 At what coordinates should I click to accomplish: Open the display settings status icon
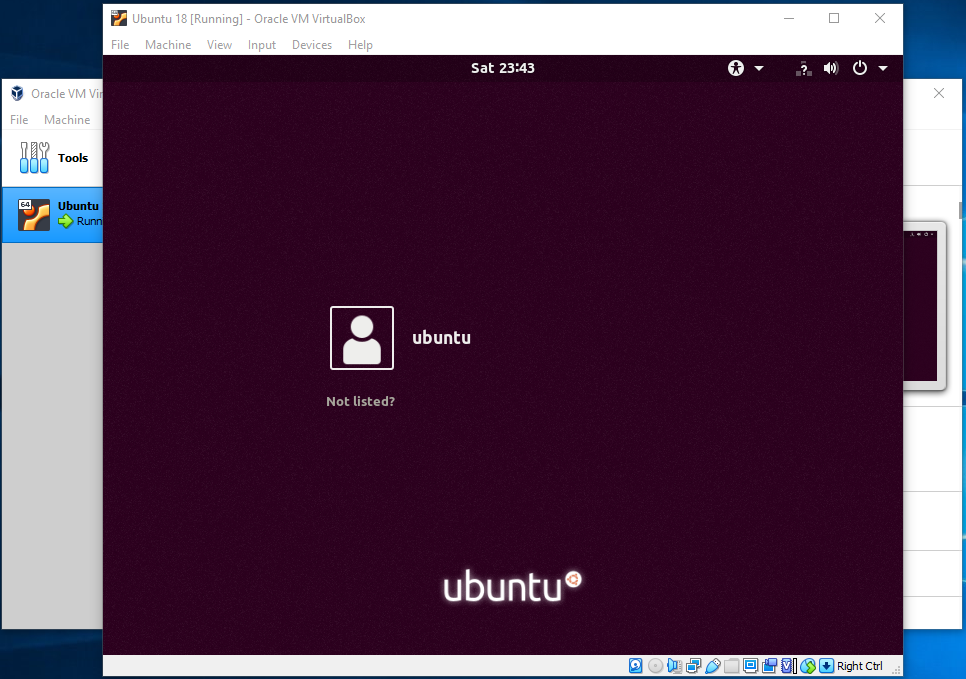750,665
